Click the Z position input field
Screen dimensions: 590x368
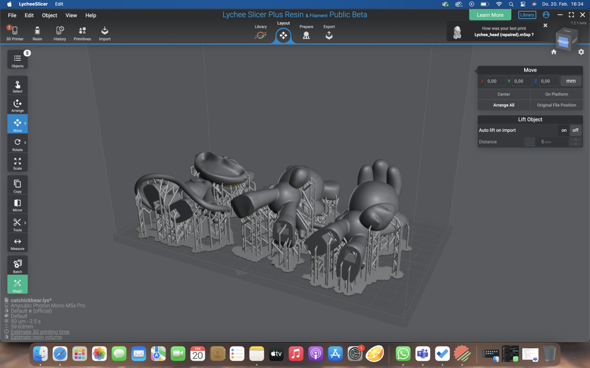548,81
